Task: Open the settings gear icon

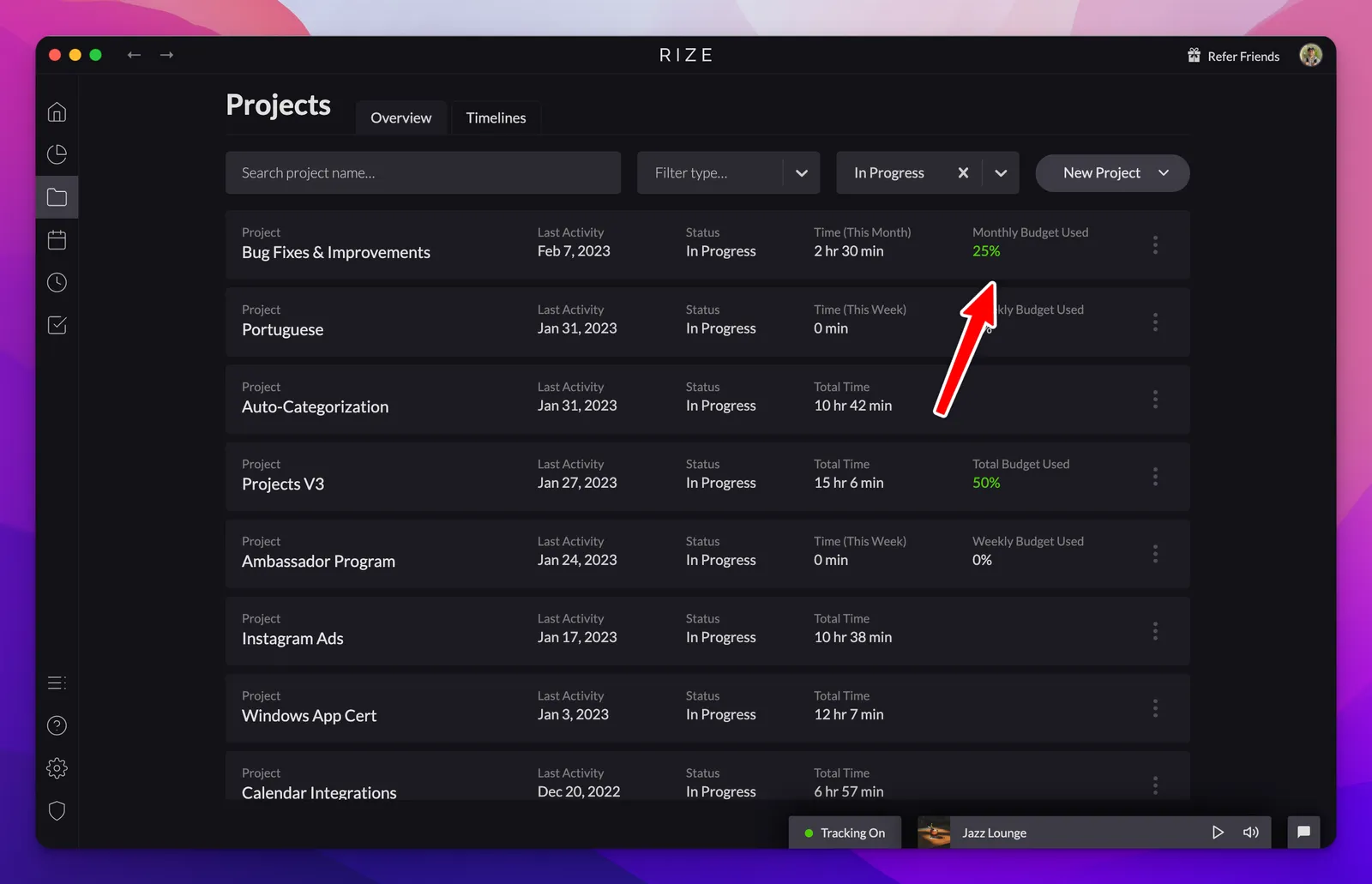Action: (x=57, y=768)
